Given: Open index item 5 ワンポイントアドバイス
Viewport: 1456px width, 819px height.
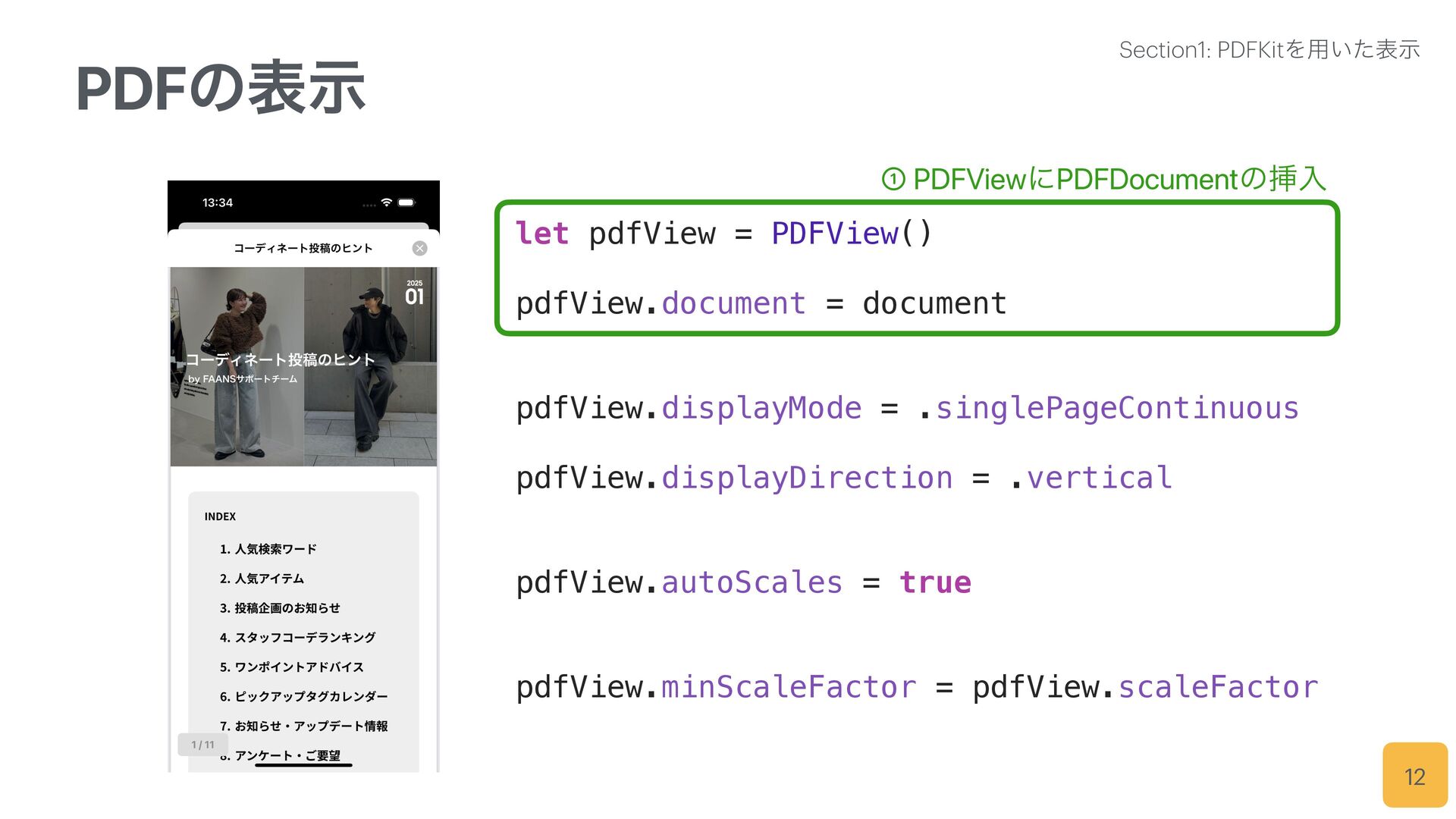Looking at the screenshot, I should (x=291, y=667).
